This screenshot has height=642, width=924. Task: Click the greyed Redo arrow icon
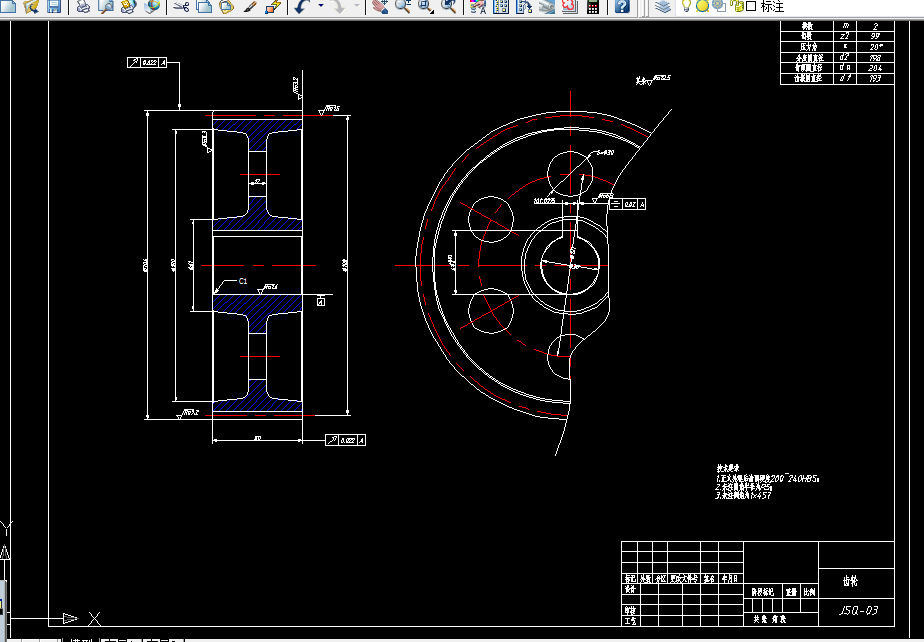click(x=338, y=6)
